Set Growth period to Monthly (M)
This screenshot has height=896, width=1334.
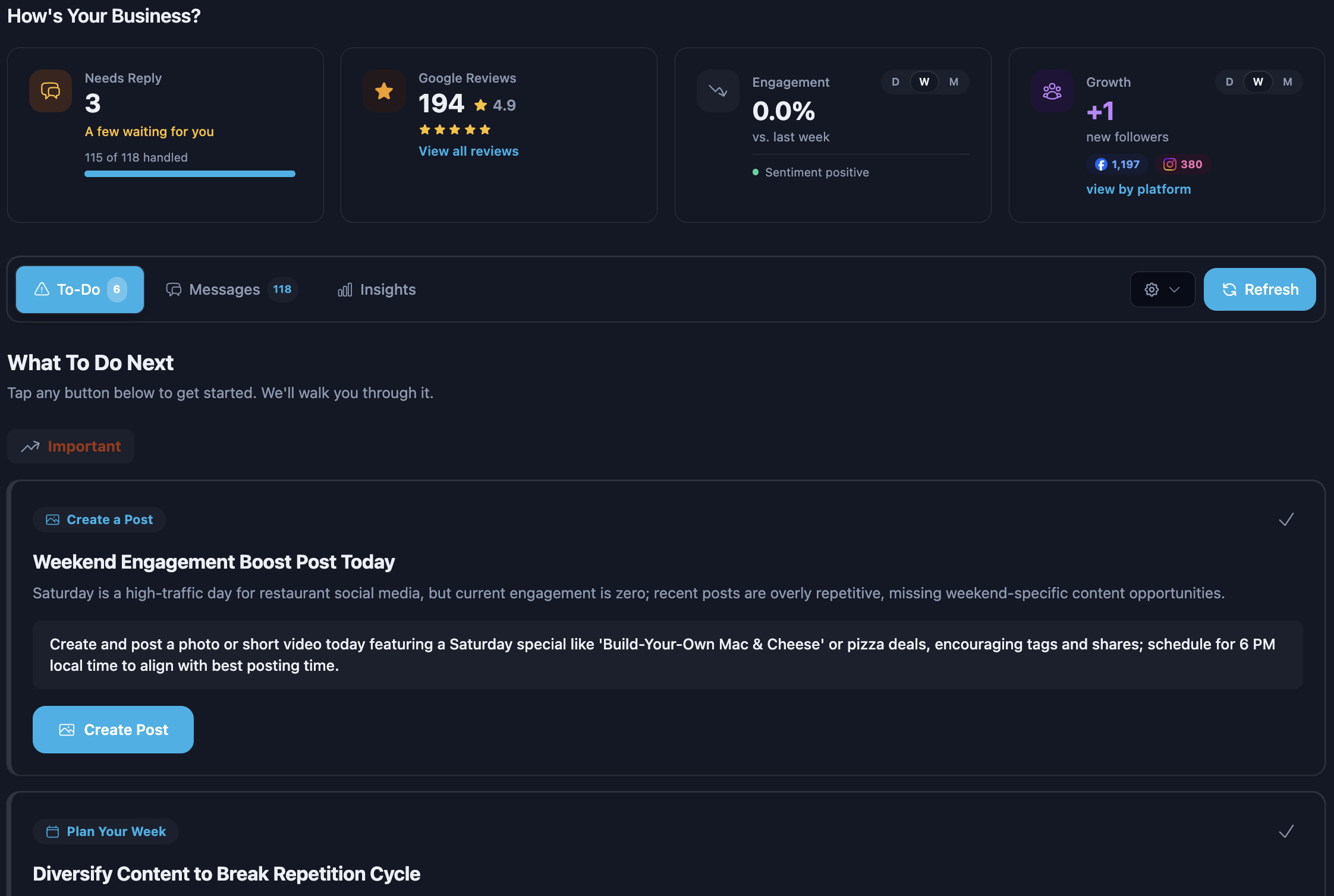pos(1288,82)
